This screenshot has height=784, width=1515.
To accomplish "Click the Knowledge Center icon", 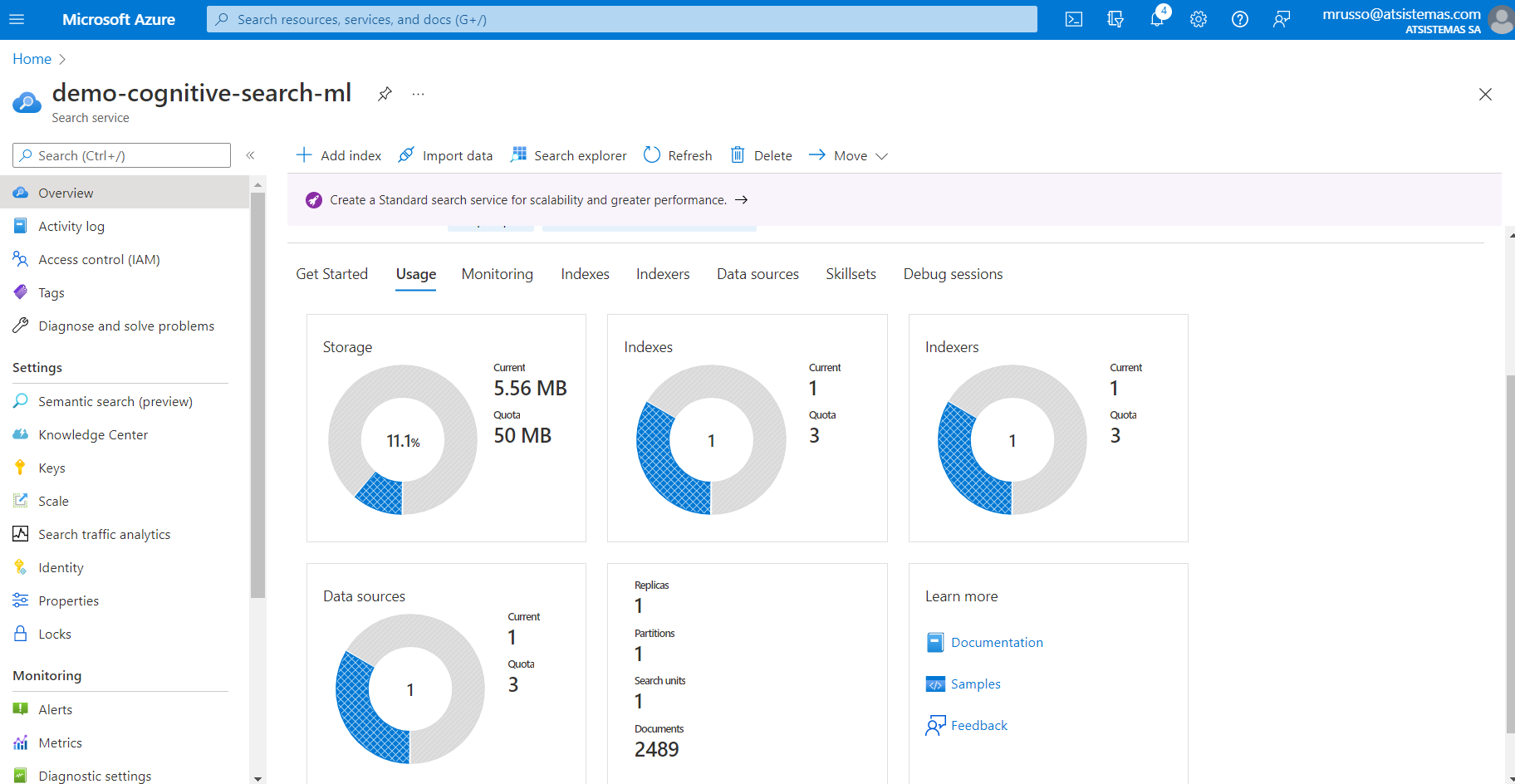I will pos(21,434).
